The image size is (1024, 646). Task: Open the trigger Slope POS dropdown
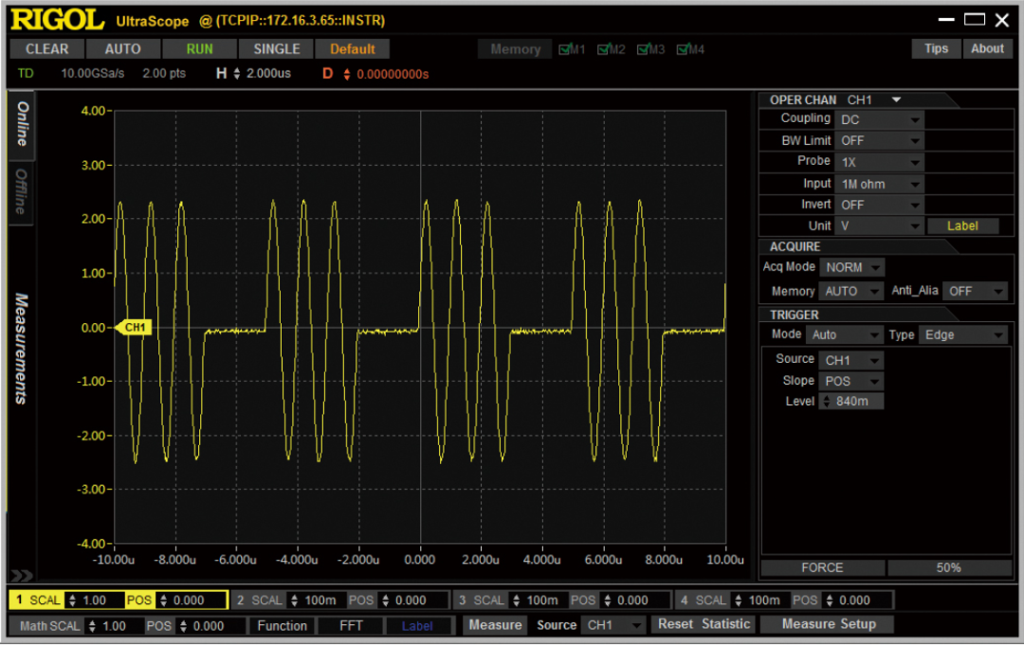(x=851, y=381)
